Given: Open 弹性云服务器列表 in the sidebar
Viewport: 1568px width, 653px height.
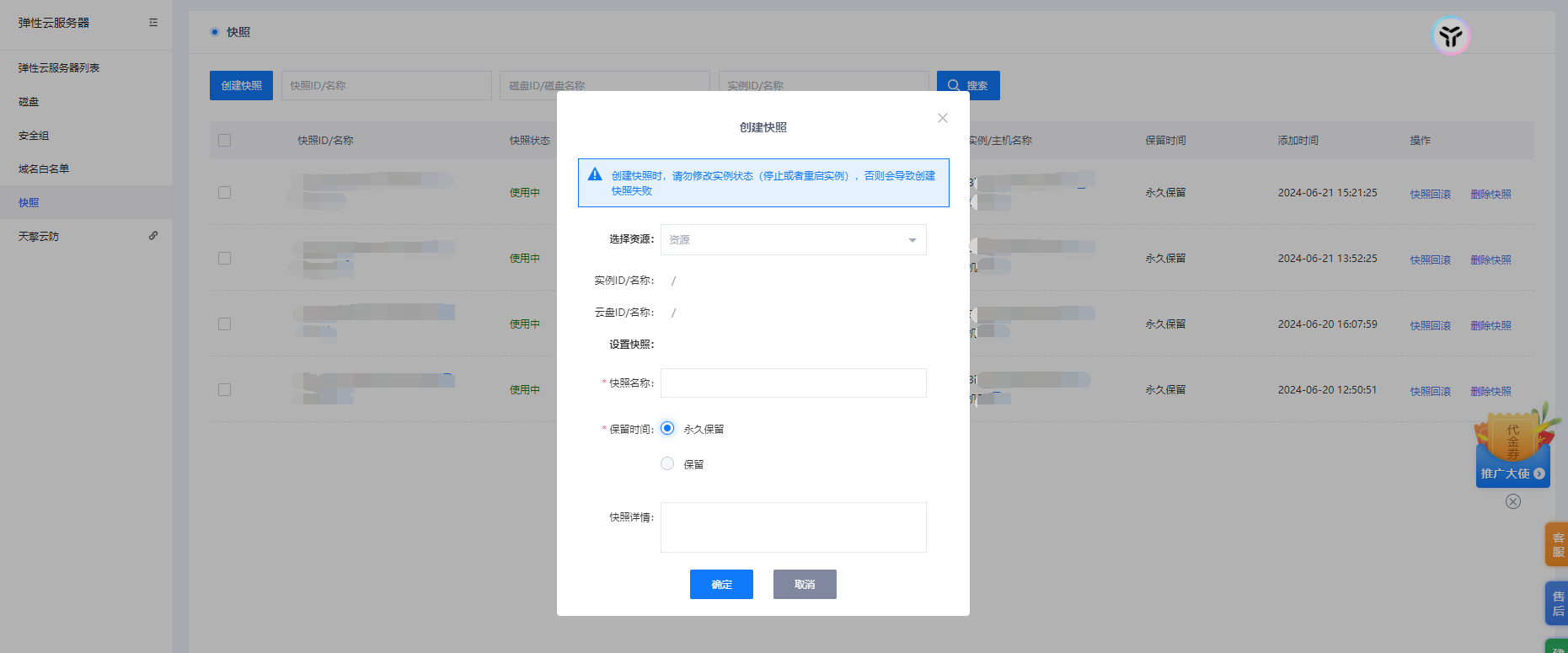Looking at the screenshot, I should pyautogui.click(x=59, y=68).
